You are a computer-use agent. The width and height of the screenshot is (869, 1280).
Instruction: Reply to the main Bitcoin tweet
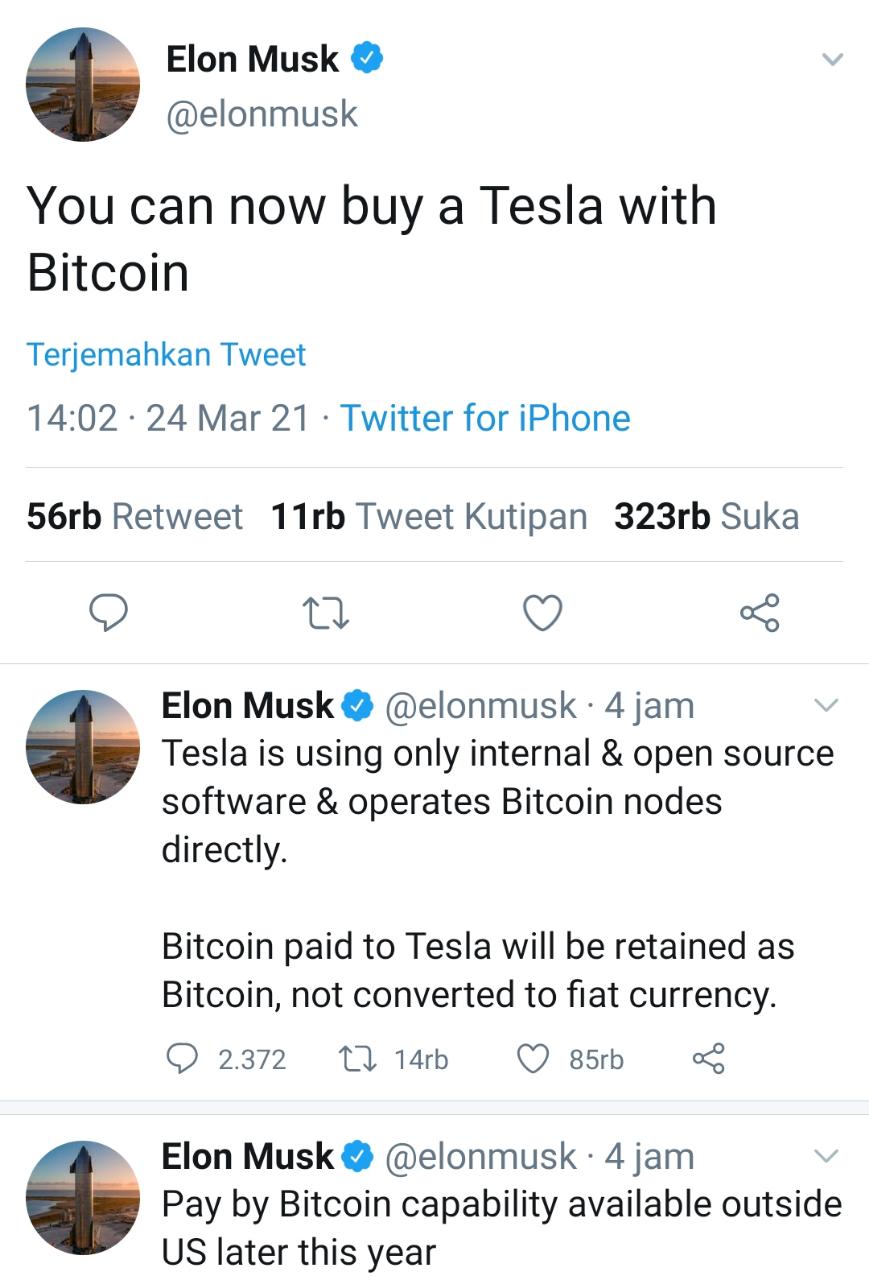tap(109, 612)
